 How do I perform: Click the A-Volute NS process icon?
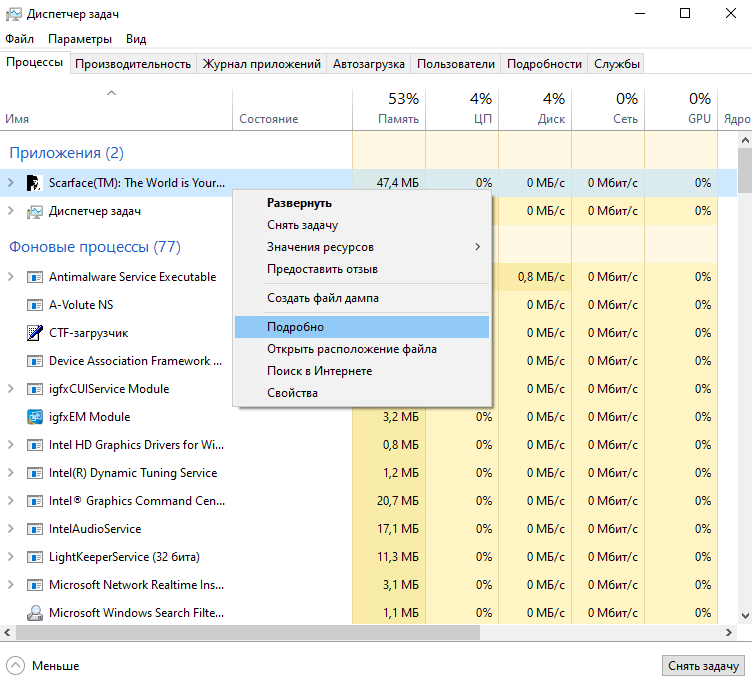[x=34, y=305]
